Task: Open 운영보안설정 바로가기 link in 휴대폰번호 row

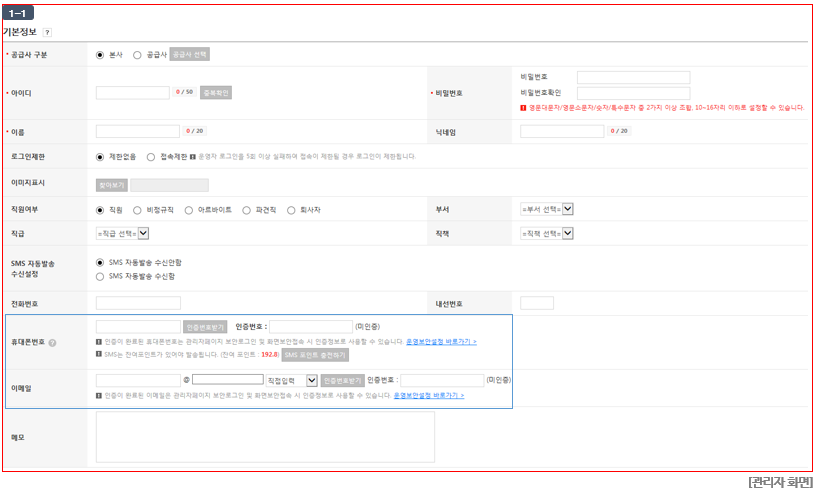Action: 441,342
